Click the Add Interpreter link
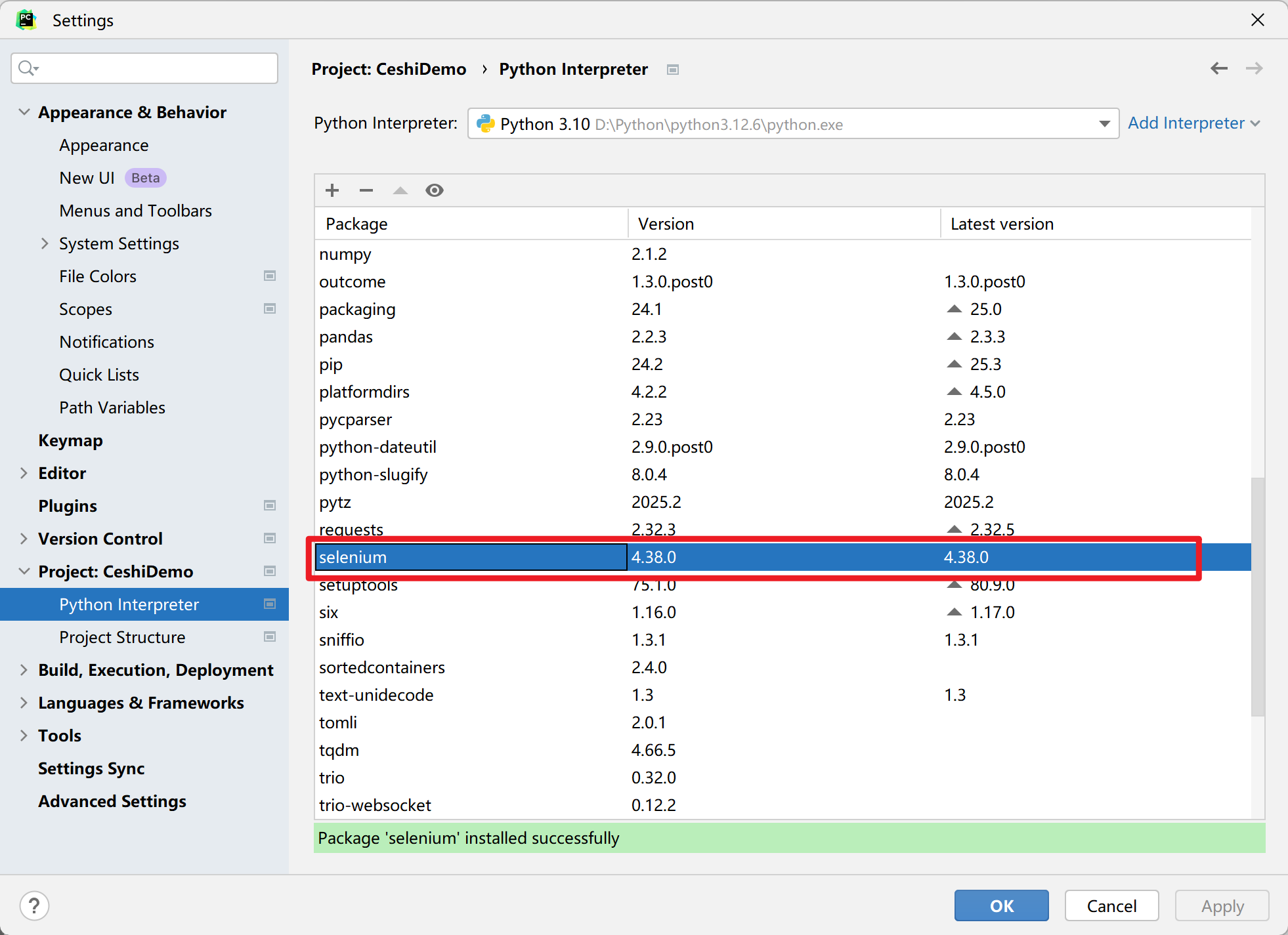1288x935 pixels. pos(1193,123)
